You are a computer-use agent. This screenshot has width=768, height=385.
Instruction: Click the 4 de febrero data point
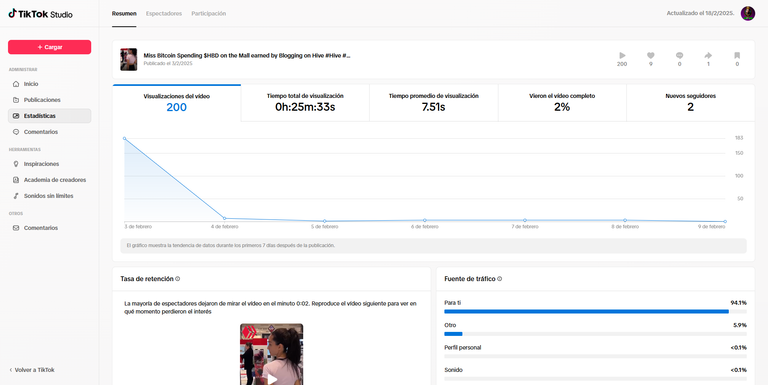tap(225, 218)
